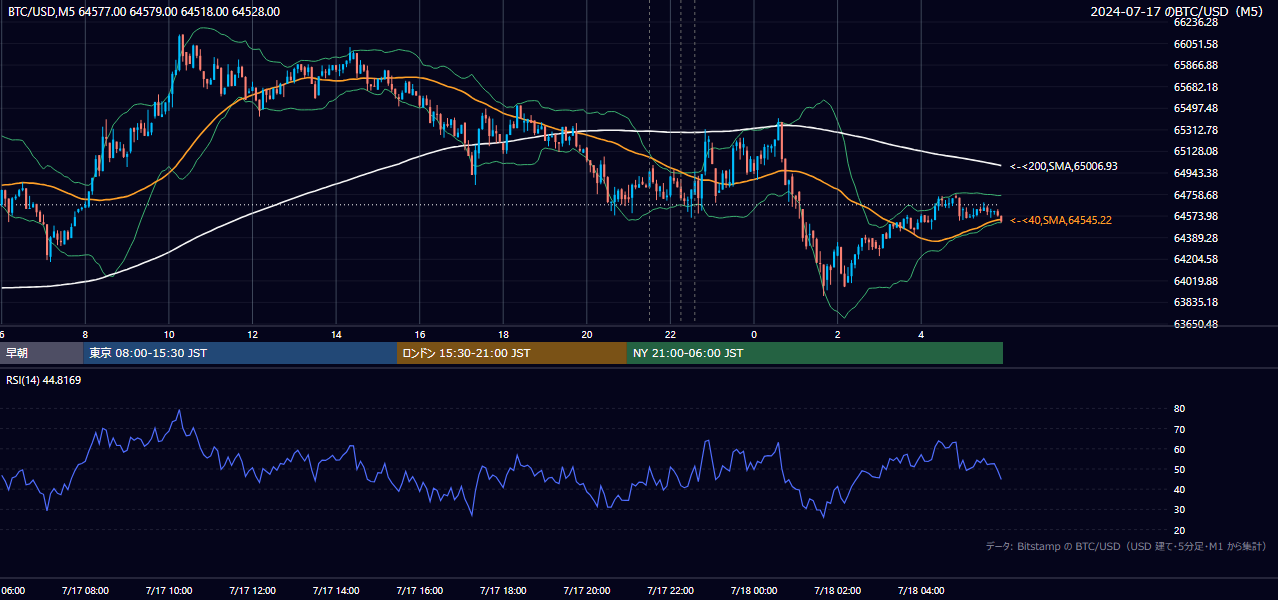This screenshot has width=1278, height=600.
Task: Click the 7/17 08:00 time label
Action: [85, 590]
